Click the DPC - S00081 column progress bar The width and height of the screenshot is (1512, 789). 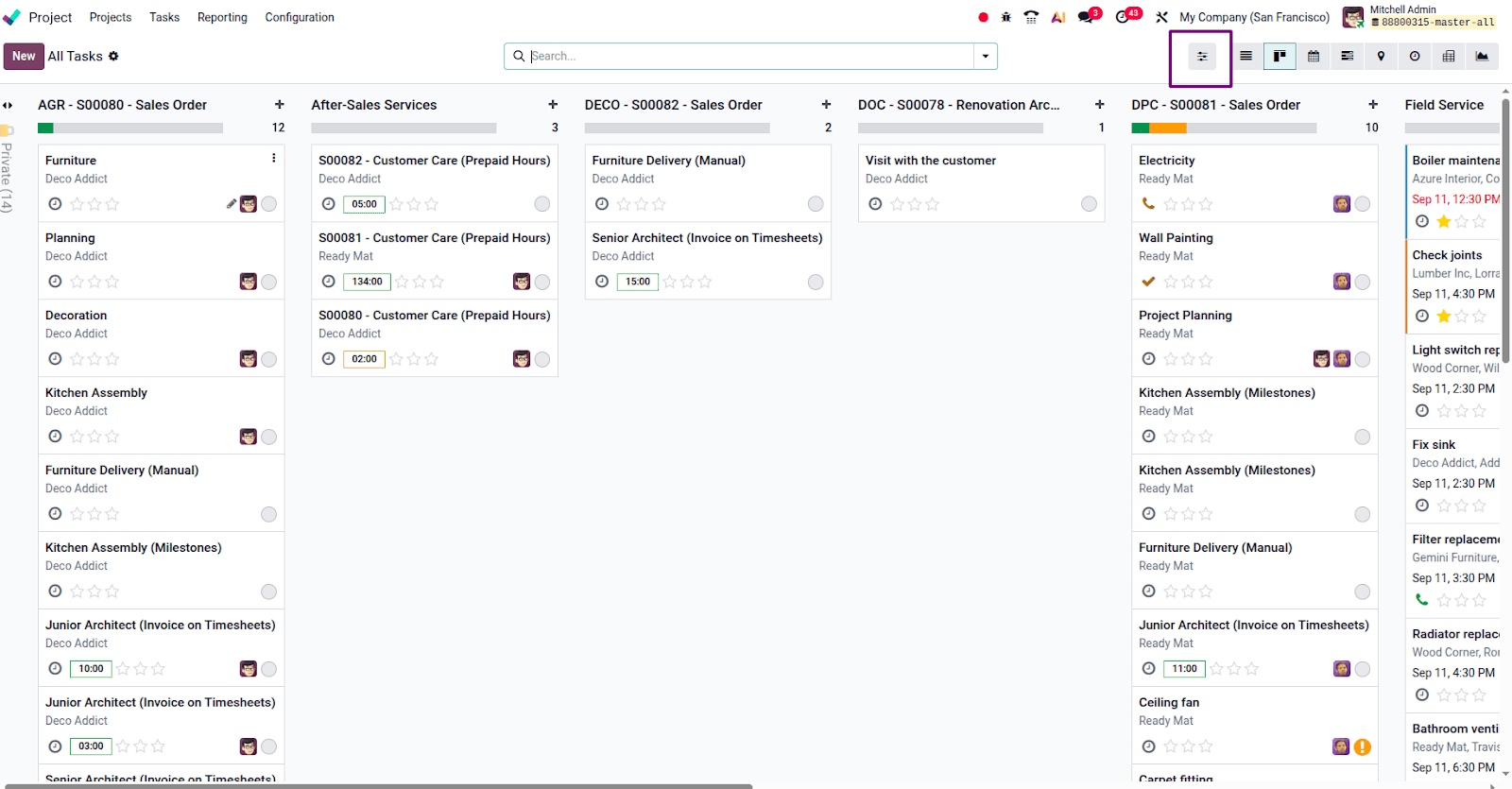(x=1224, y=128)
